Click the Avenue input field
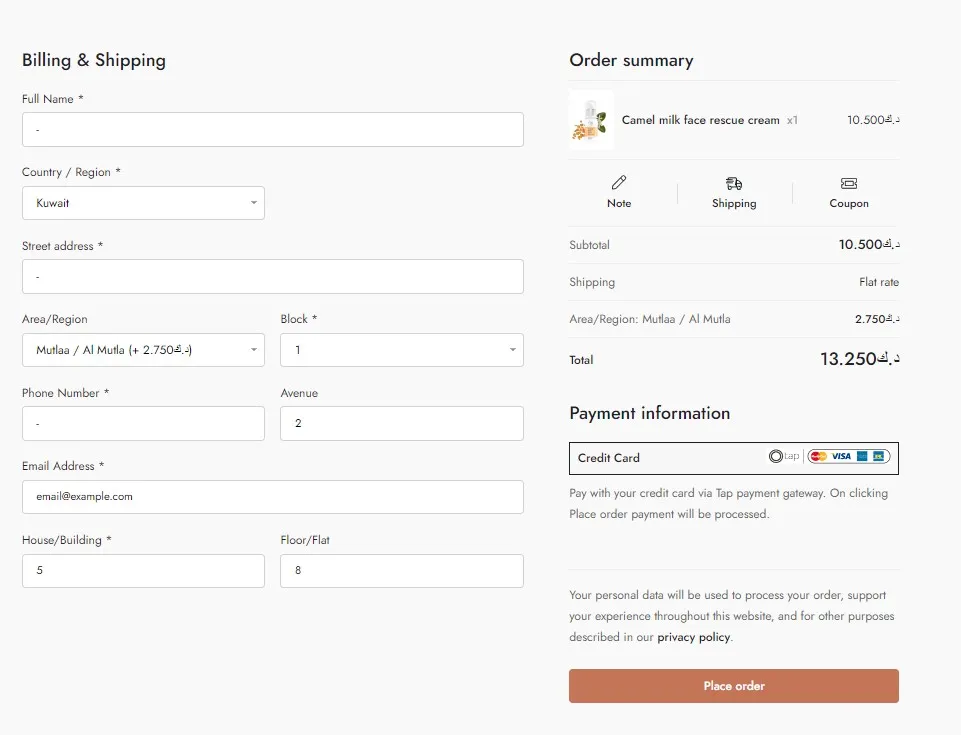The width and height of the screenshot is (961, 735). 402,424
